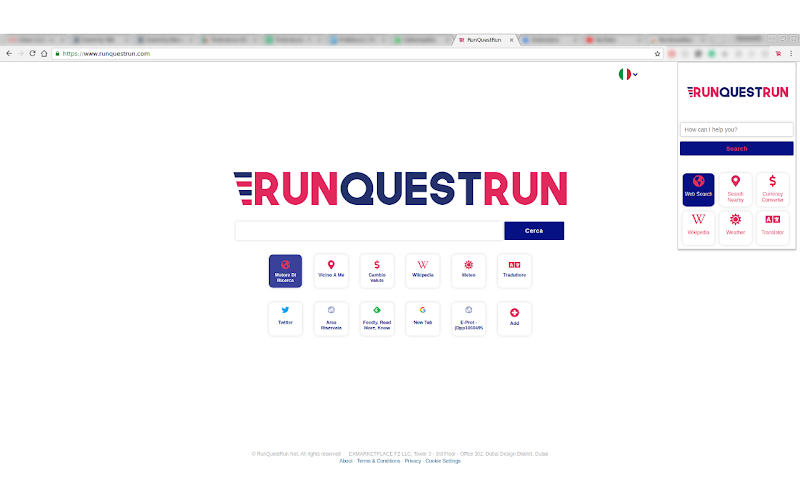Click the browser forward arrow
The height and width of the screenshot is (500, 800).
click(20, 54)
